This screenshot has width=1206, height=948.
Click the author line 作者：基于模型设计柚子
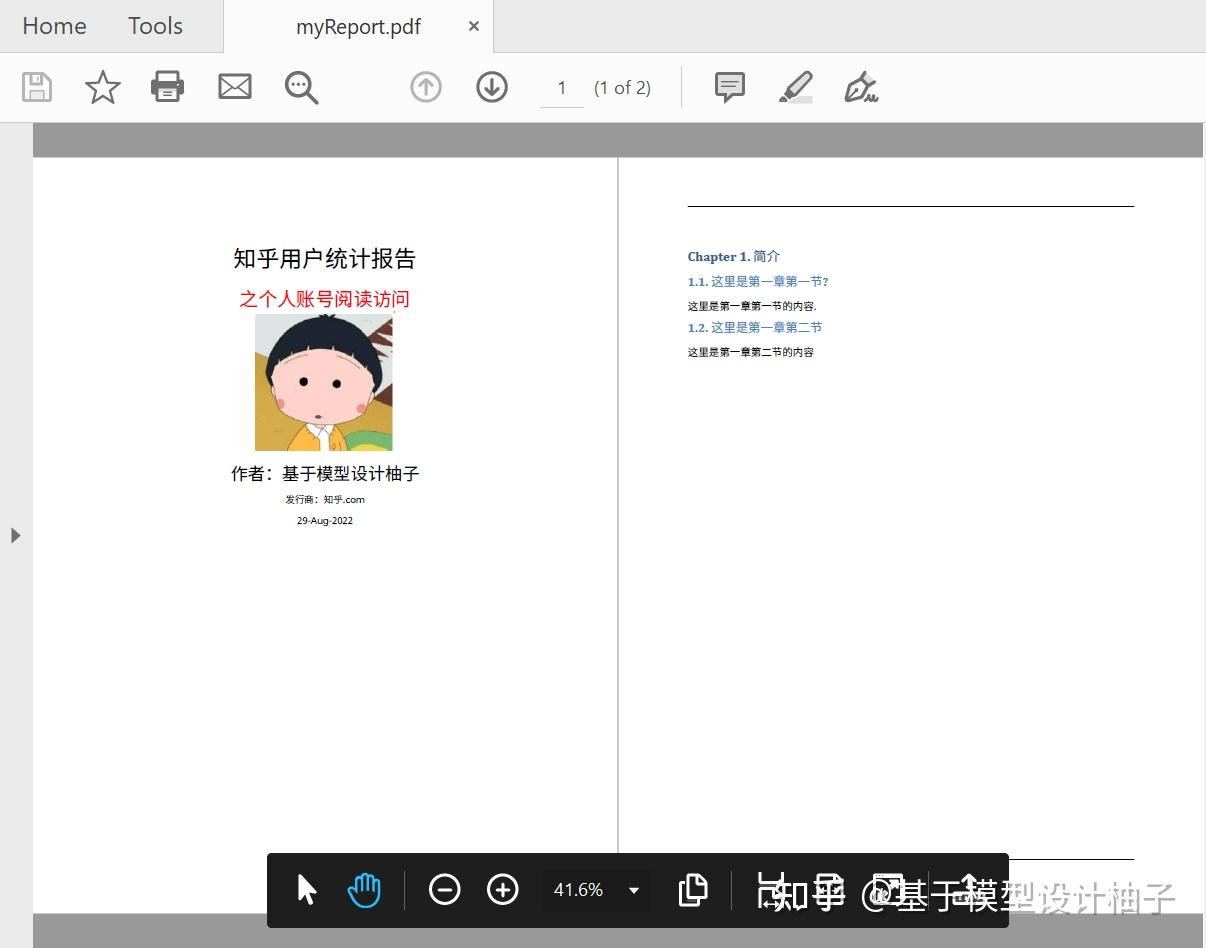click(325, 474)
